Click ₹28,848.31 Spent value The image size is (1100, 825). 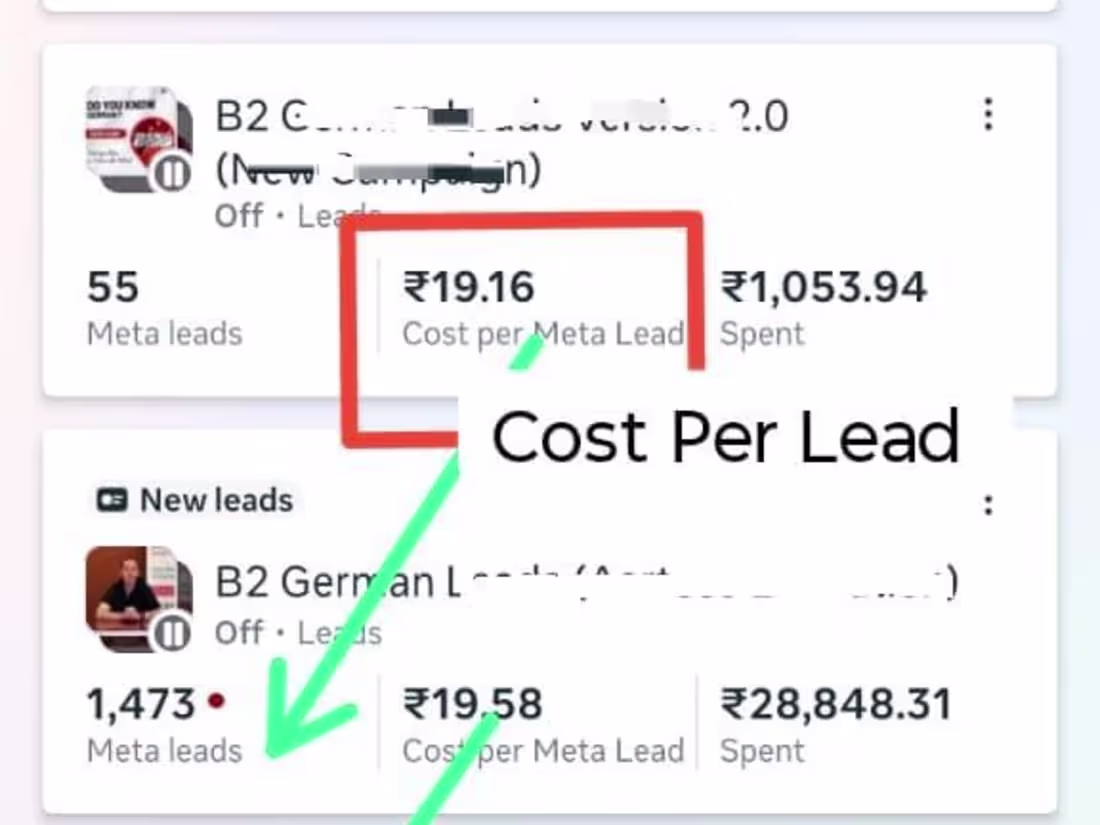(836, 725)
